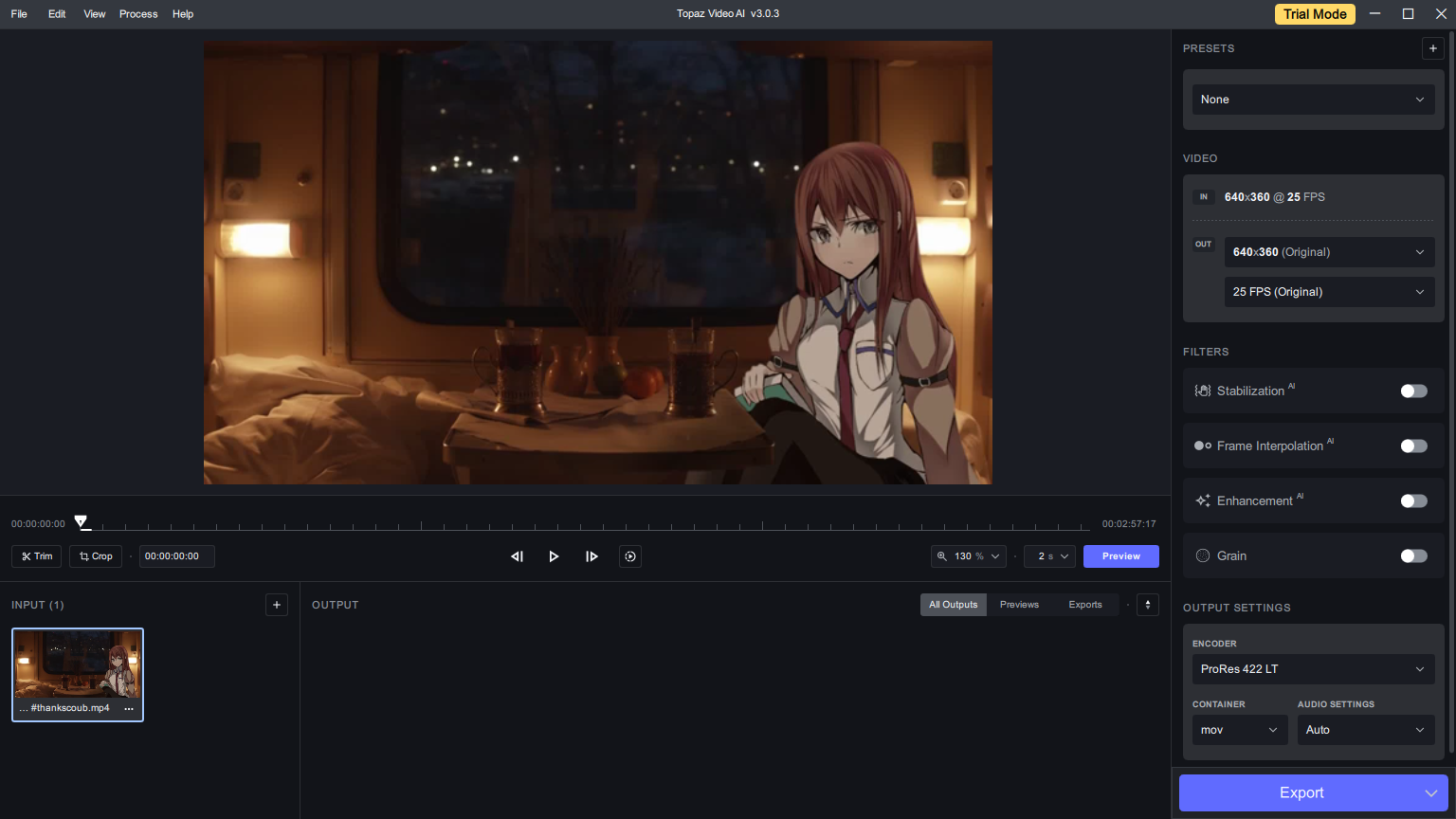The width and height of the screenshot is (1456, 819).
Task: Click the Trim button
Action: [x=37, y=556]
